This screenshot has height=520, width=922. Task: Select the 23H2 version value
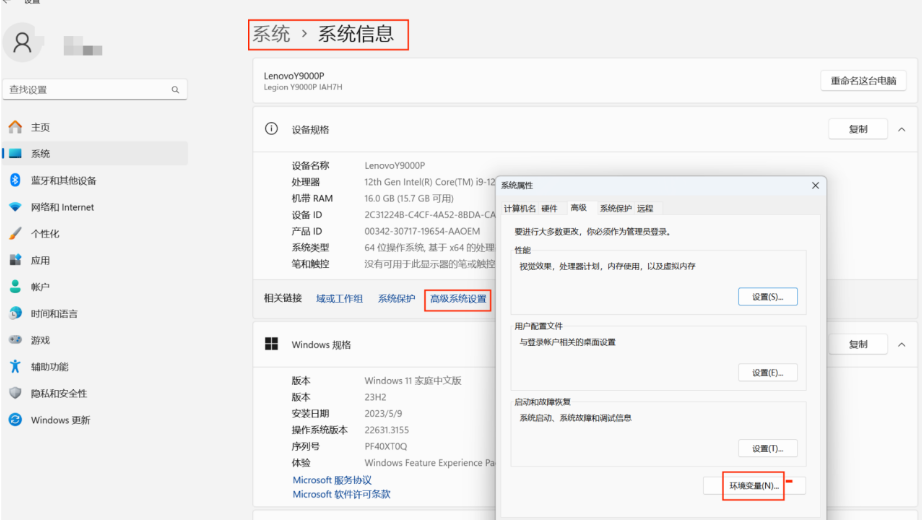[375, 397]
